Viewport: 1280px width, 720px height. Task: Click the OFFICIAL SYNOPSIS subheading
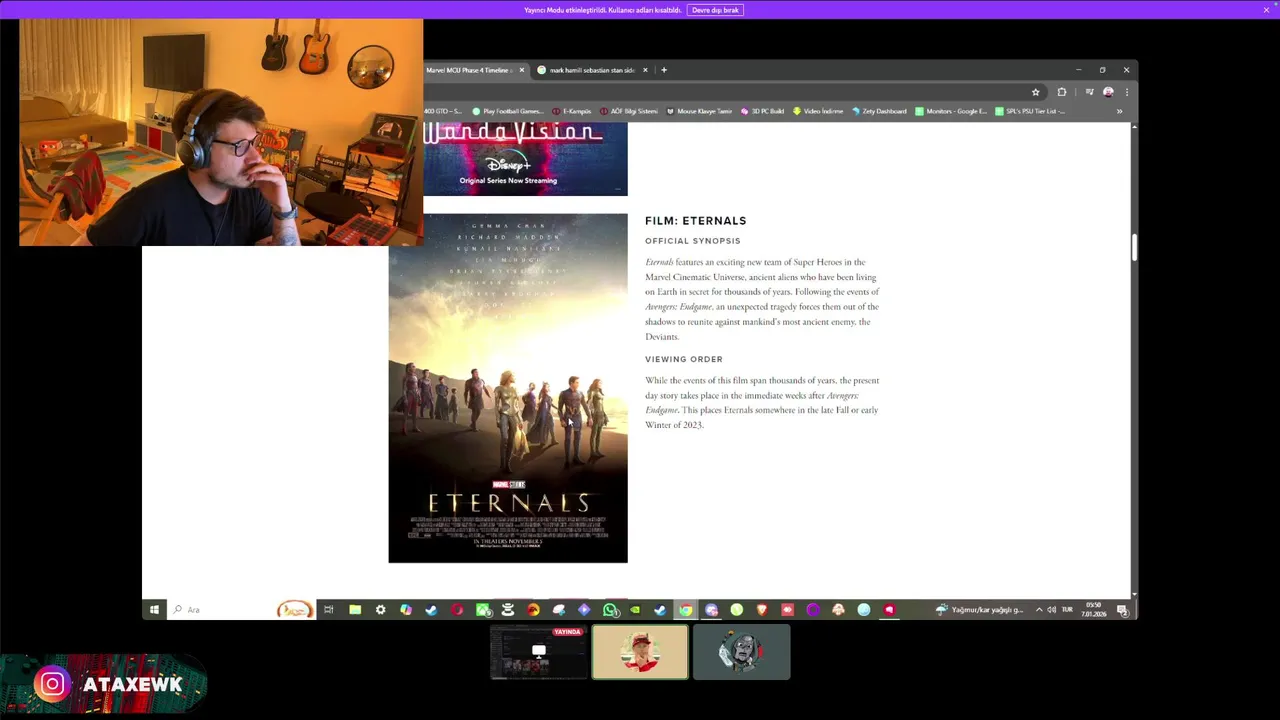tap(693, 241)
